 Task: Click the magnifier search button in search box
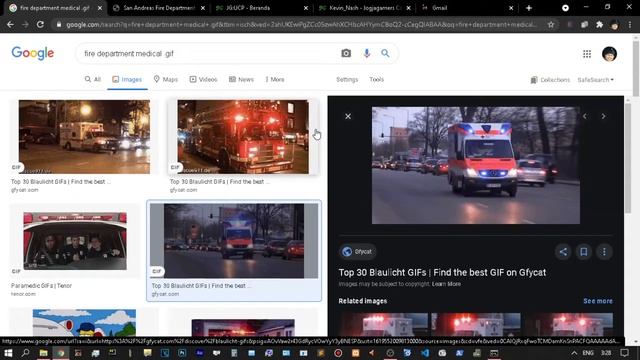click(385, 53)
